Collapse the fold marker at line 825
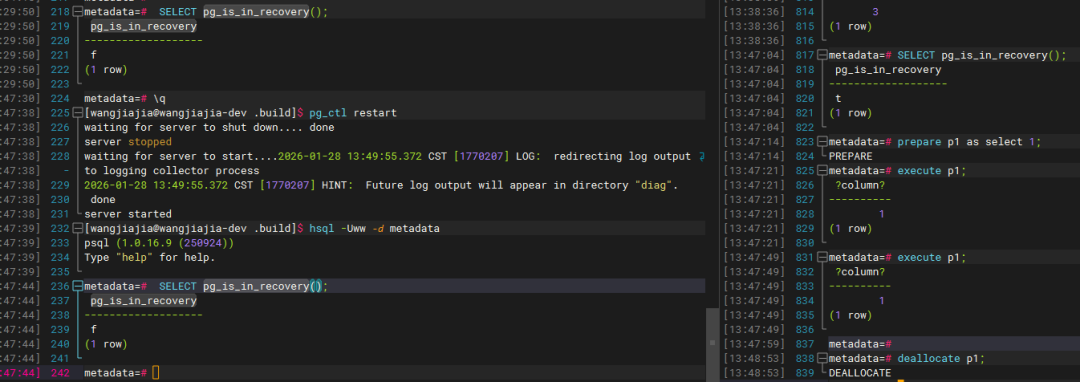Viewport: 1080px width, 382px height. (823, 171)
